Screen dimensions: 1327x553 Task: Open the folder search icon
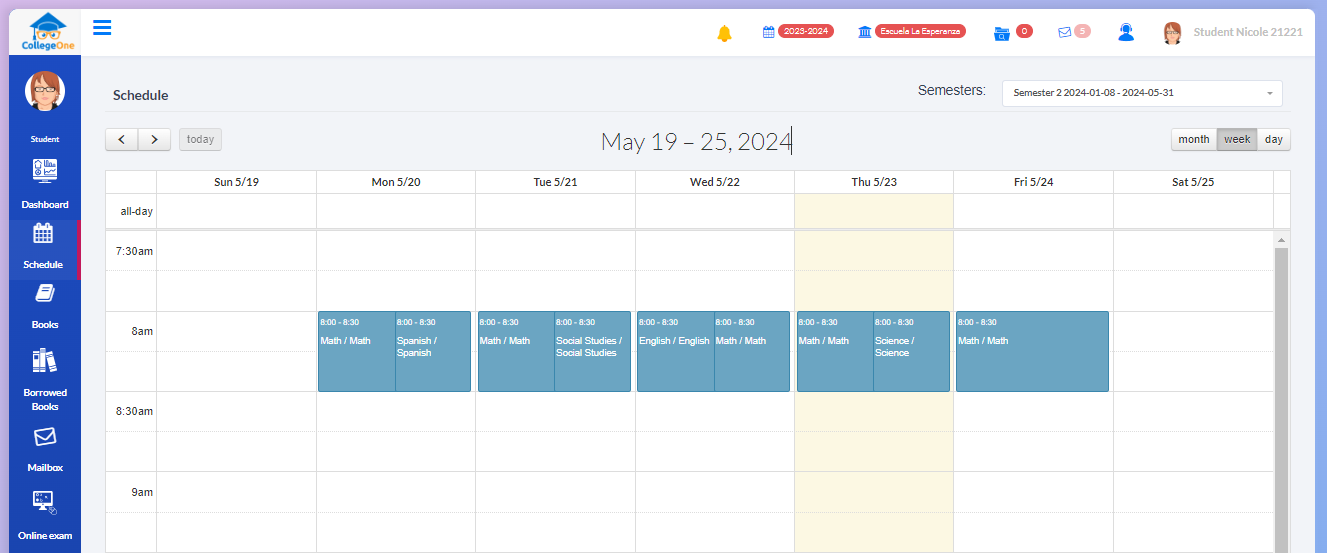click(1002, 33)
